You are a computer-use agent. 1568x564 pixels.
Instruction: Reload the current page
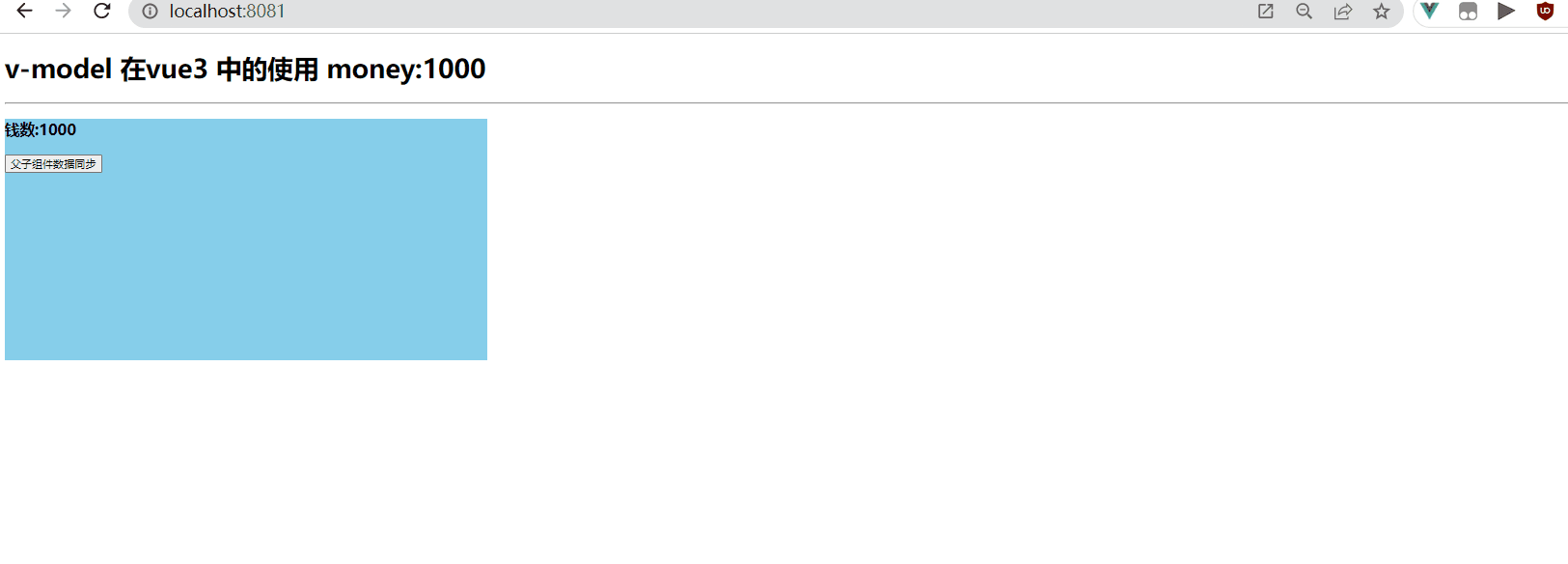tap(101, 12)
